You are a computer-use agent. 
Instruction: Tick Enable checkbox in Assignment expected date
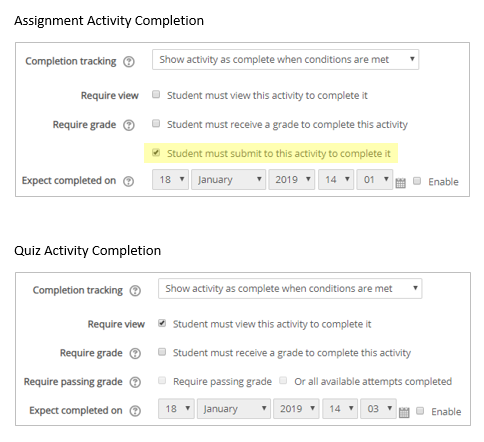coord(417,181)
